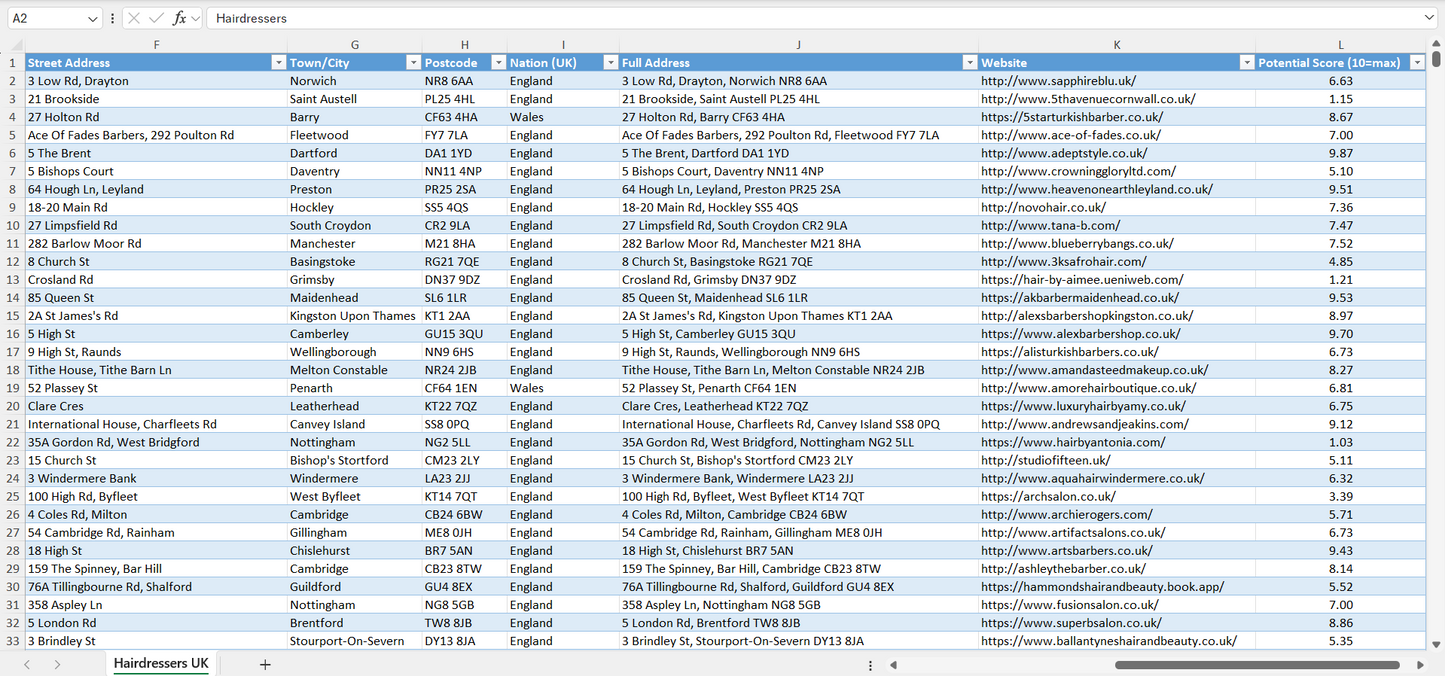
Task: Expand the formula bar with the chevron
Action: [x=1429, y=18]
